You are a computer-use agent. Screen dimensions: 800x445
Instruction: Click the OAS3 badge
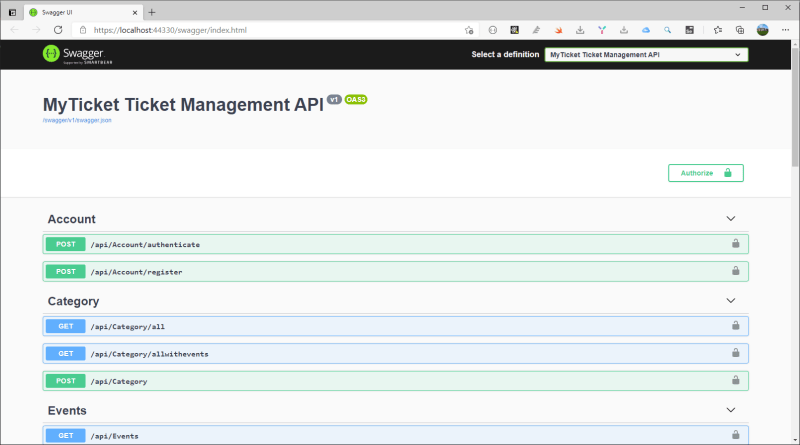[x=356, y=100]
